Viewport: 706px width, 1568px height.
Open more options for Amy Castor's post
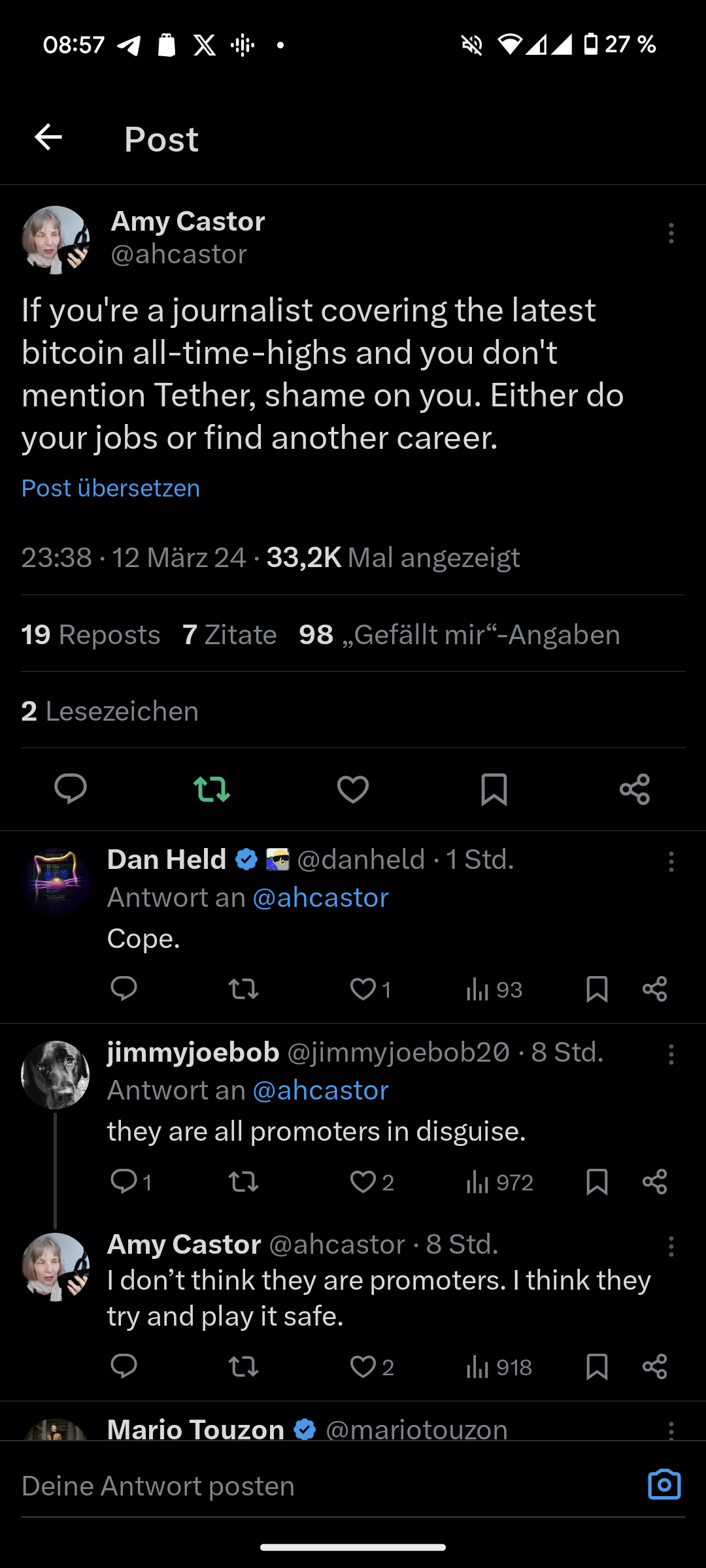click(671, 233)
